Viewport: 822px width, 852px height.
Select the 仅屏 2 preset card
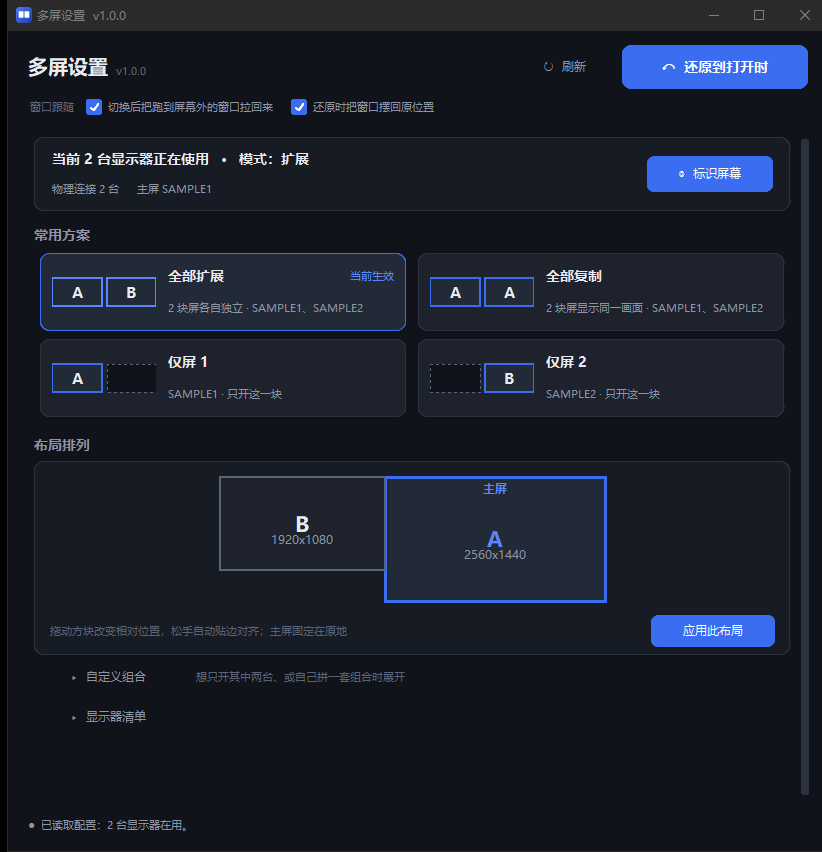pos(601,378)
